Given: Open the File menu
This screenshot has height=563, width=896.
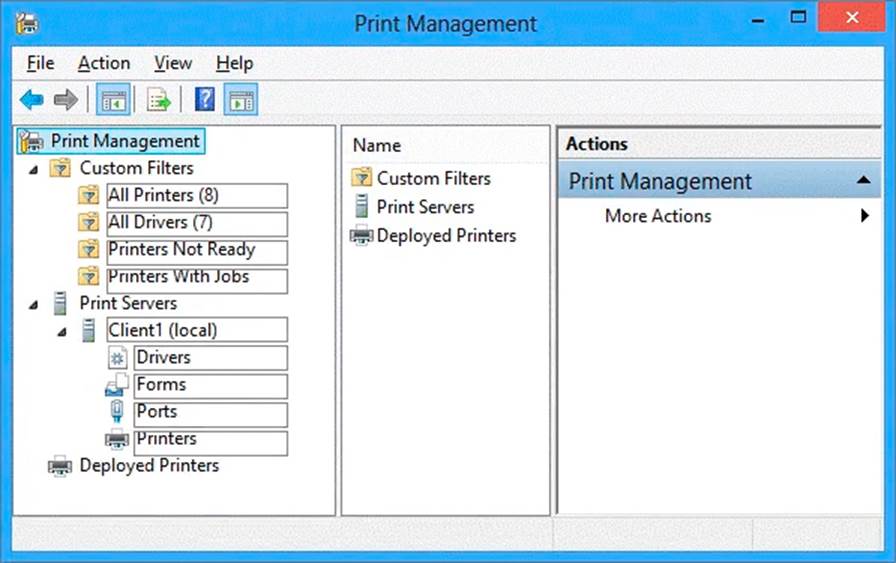Looking at the screenshot, I should tap(41, 63).
